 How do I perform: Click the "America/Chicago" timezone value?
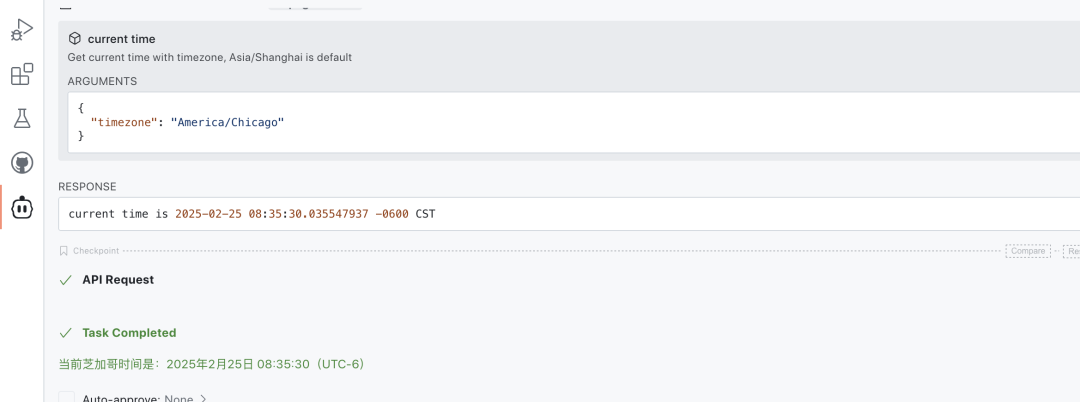(x=228, y=121)
